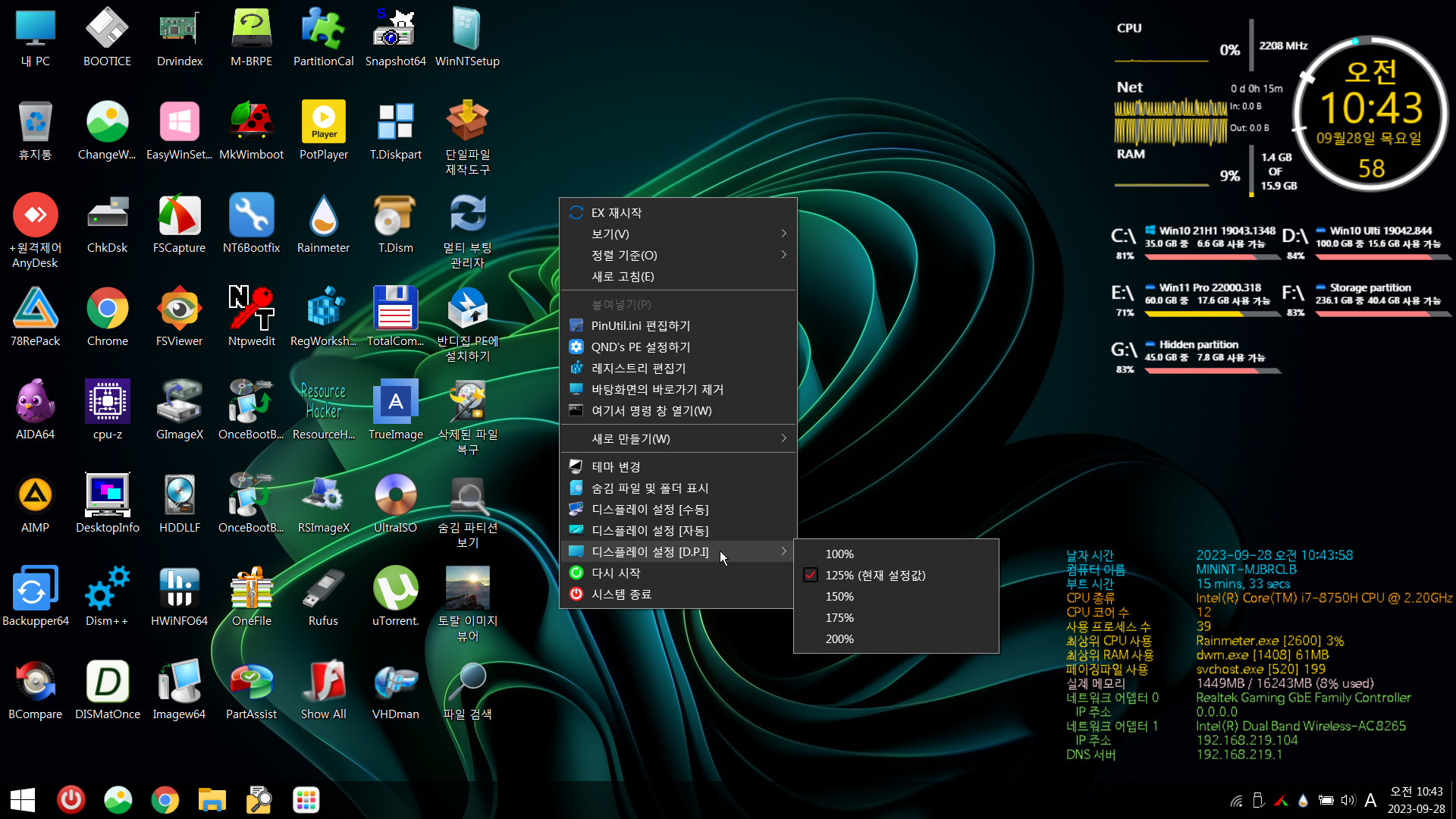Launch cpu-z from the desktop
Viewport: 1456px width, 819px height.
click(107, 409)
